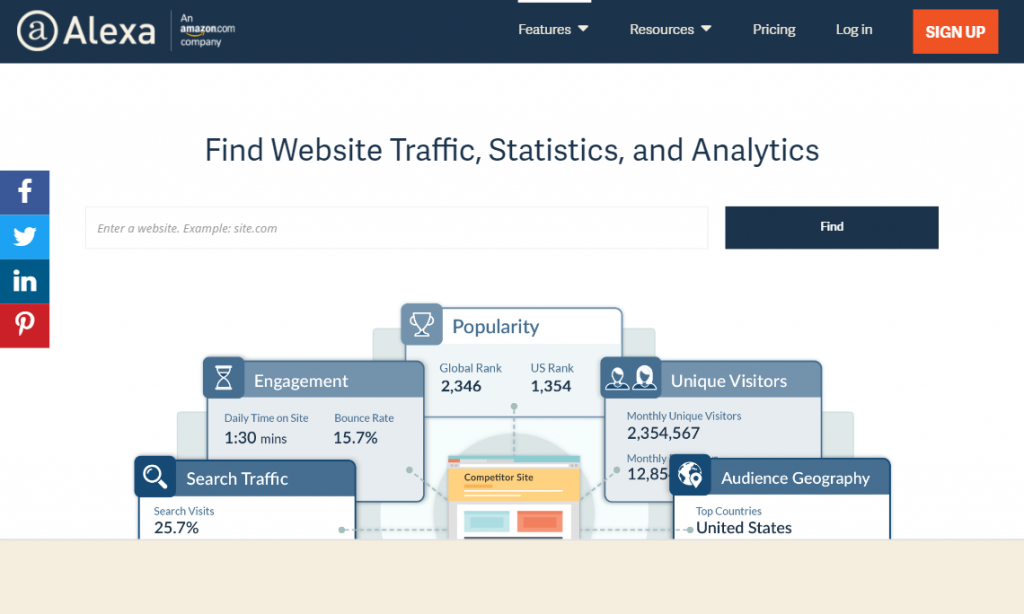1024x614 pixels.
Task: Share page via Pinterest icon
Action: point(24,325)
